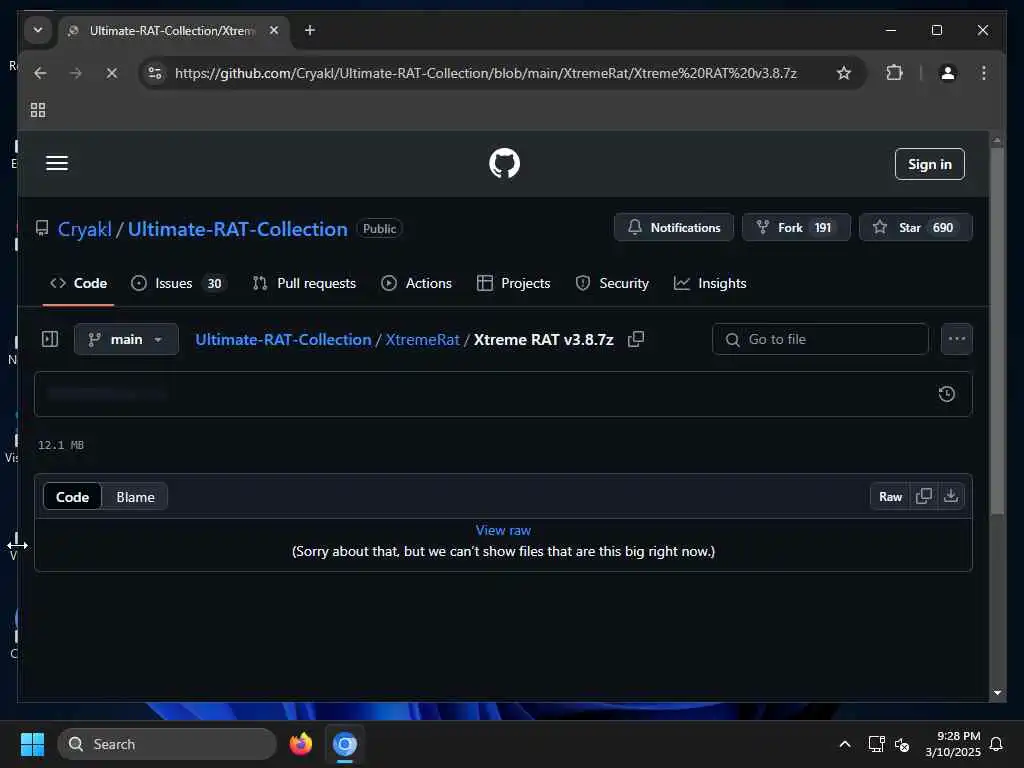
Task: Open the Cryakl owner profile link
Action: tap(85, 229)
